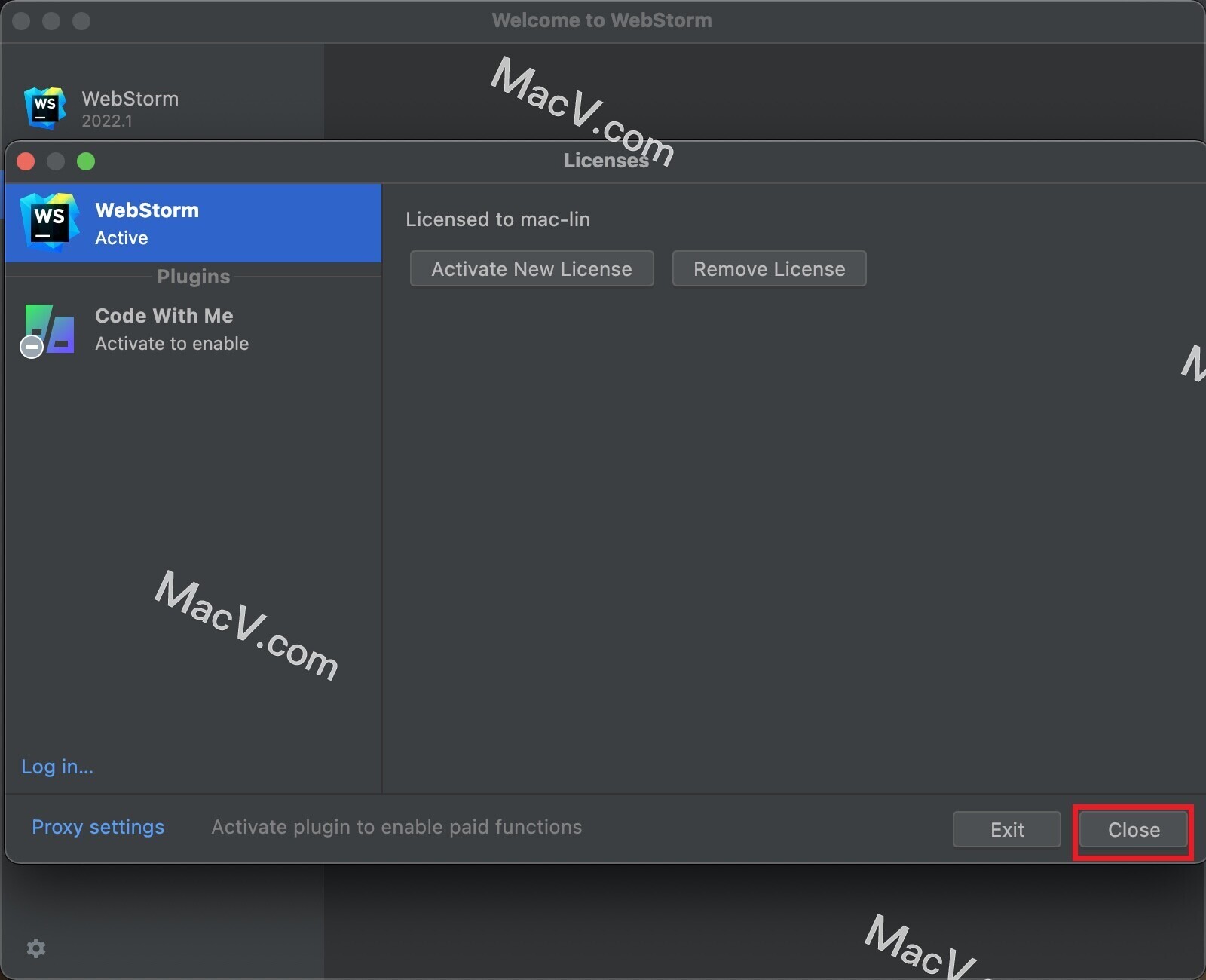Click the Plugins section header
Image resolution: width=1206 pixels, height=980 pixels.
(193, 277)
